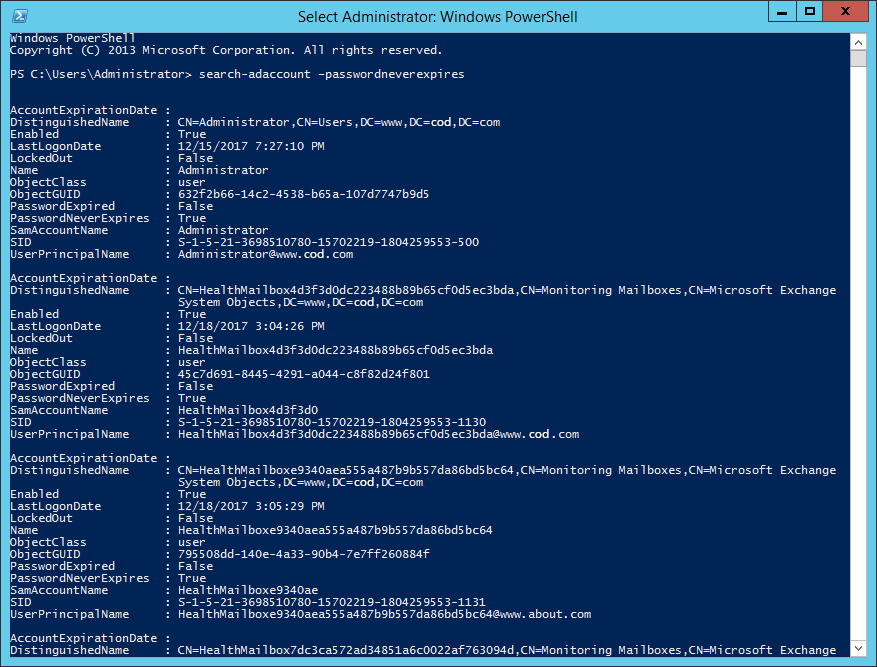Click the PowerShell icon in title bar
Image resolution: width=877 pixels, height=667 pixels.
click(x=20, y=16)
